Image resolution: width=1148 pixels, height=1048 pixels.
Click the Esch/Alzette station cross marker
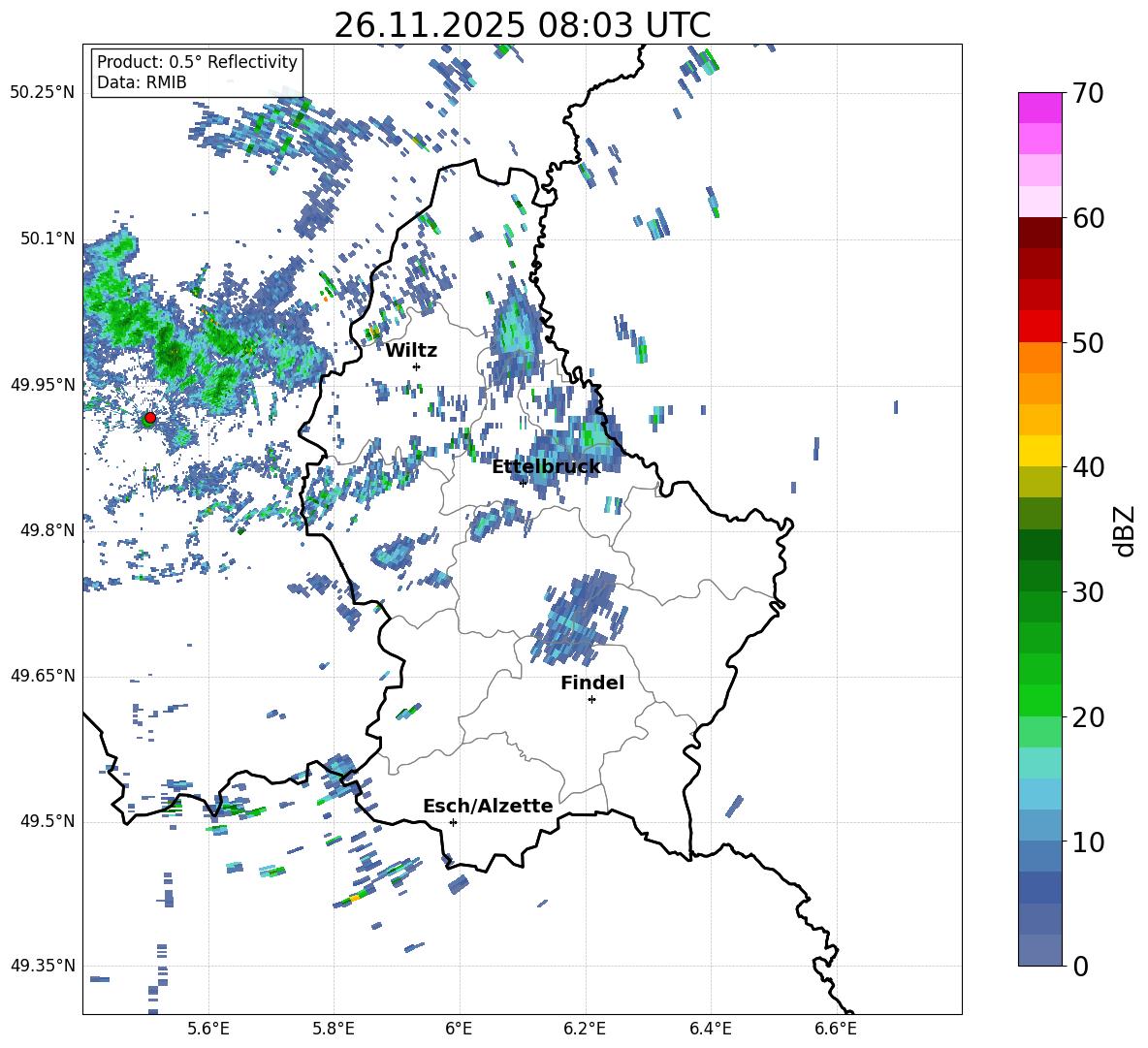point(453,822)
